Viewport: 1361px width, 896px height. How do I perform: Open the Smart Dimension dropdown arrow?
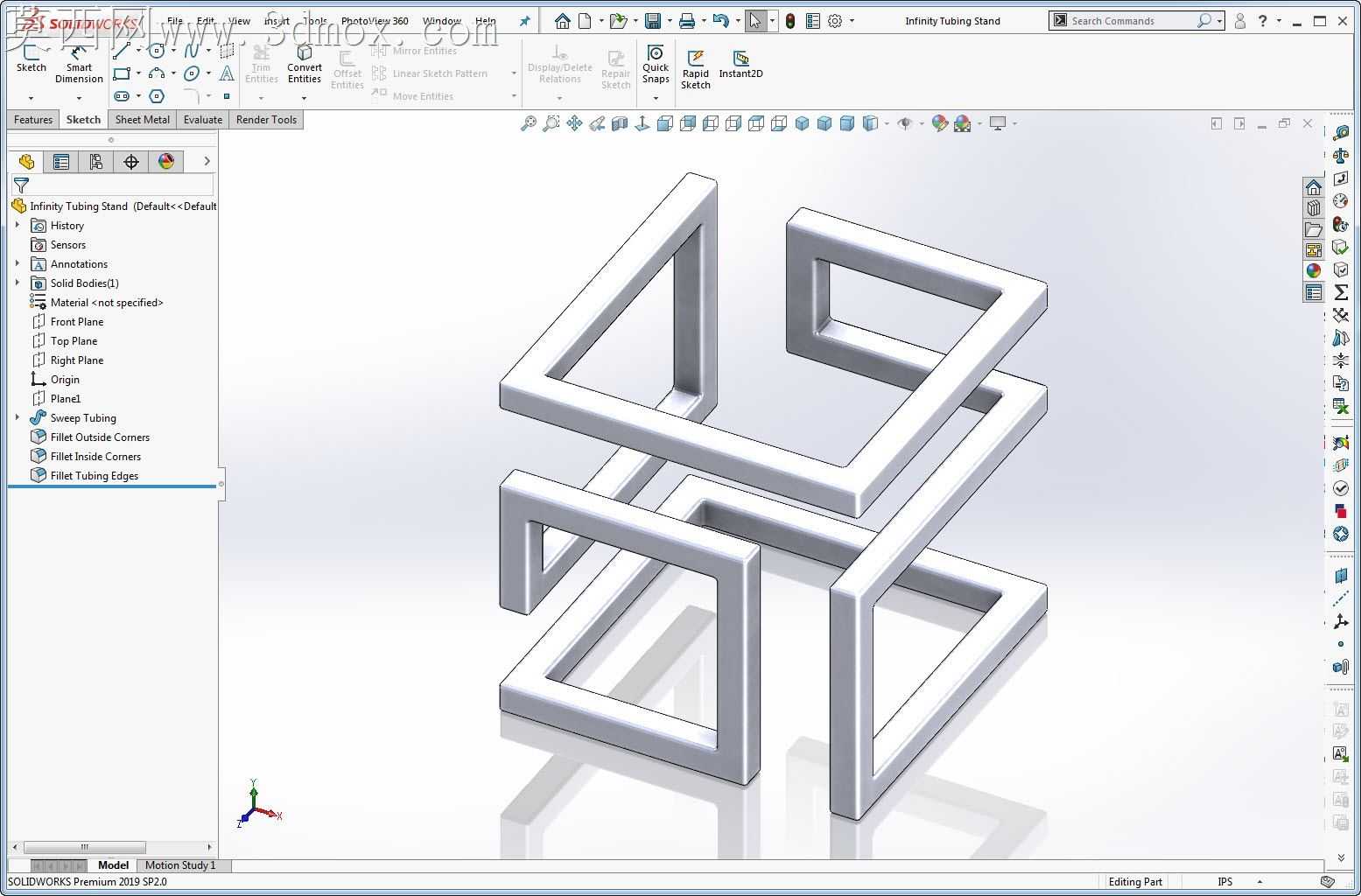pos(79,98)
